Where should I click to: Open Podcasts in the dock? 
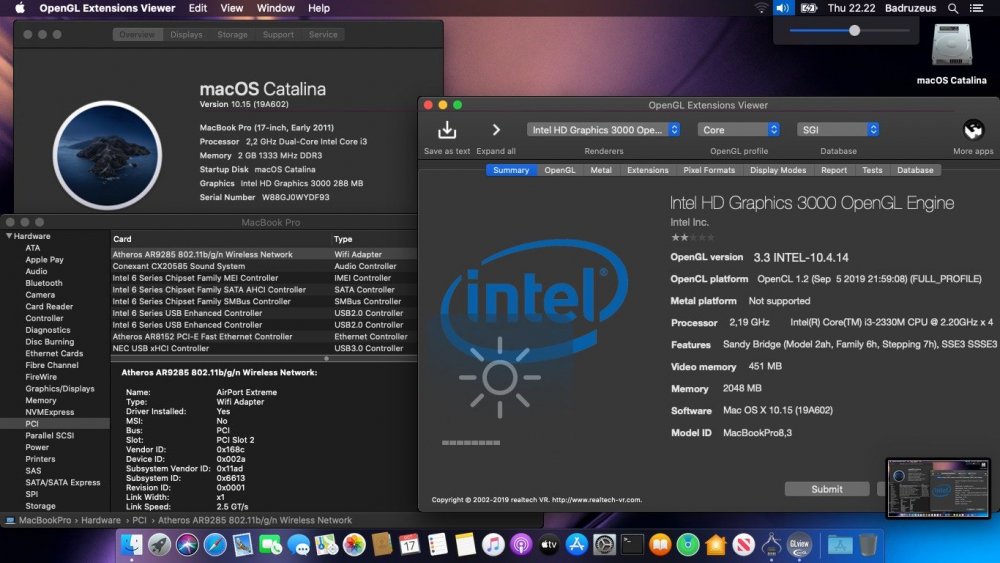[x=520, y=545]
